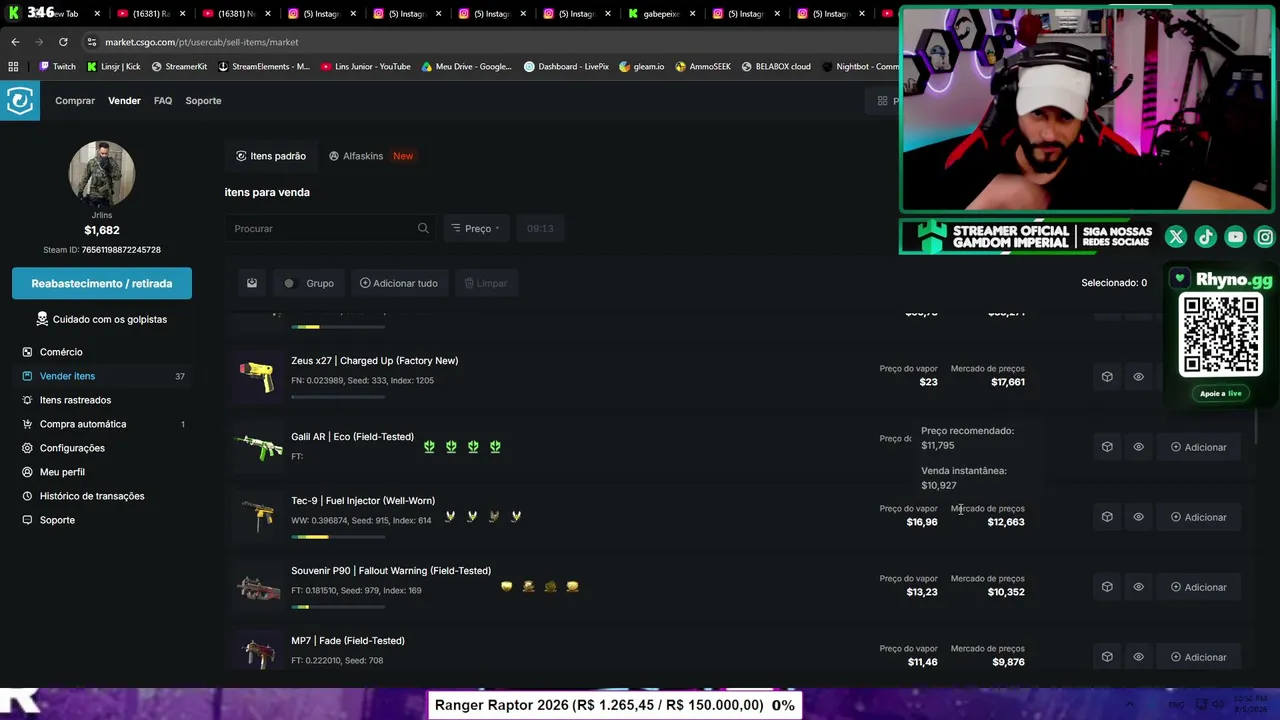The height and width of the screenshot is (720, 1280).
Task: Click the Itens rastreados sidebar icon
Action: pos(27,400)
